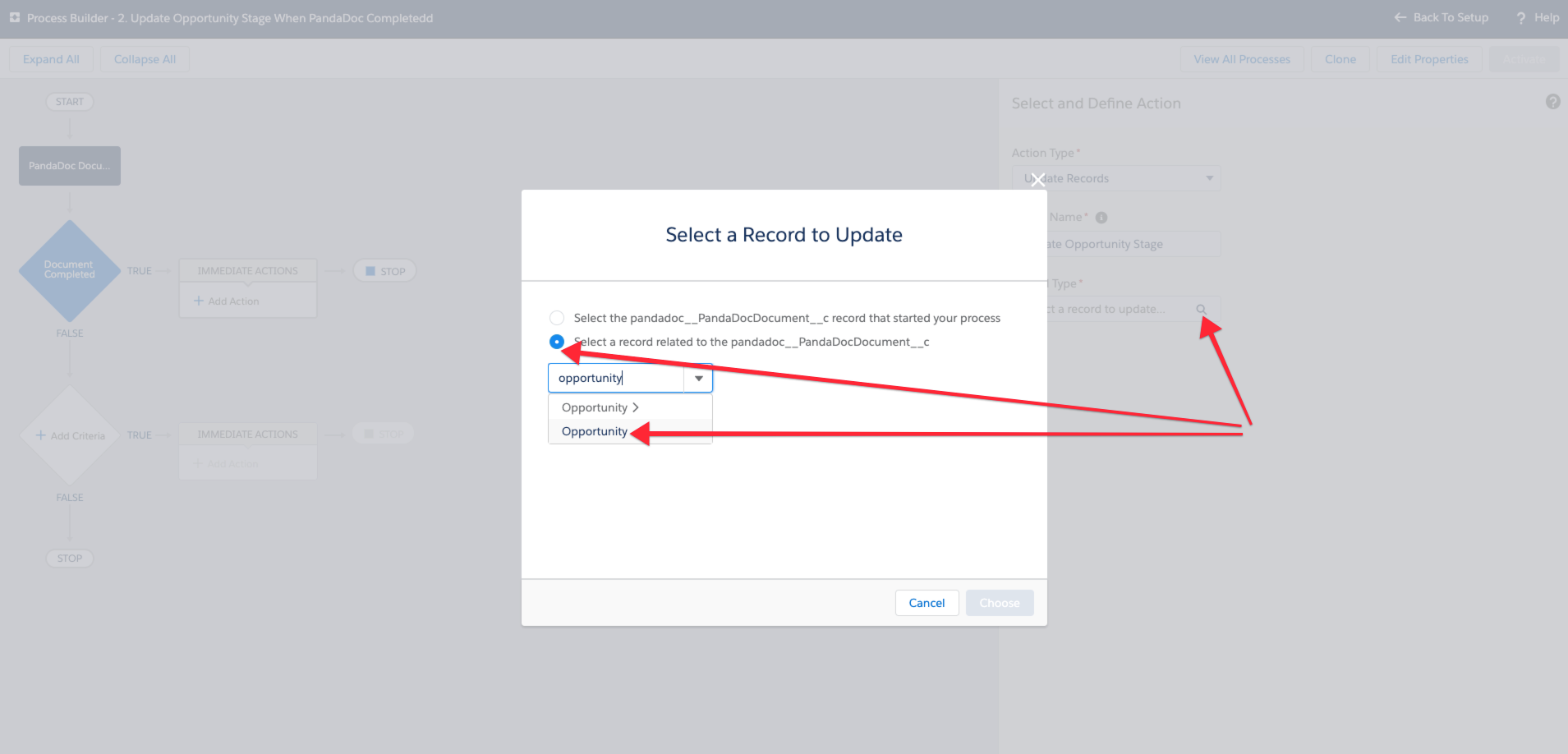
Task: Click the Select and Define Action heading
Action: [x=1096, y=103]
